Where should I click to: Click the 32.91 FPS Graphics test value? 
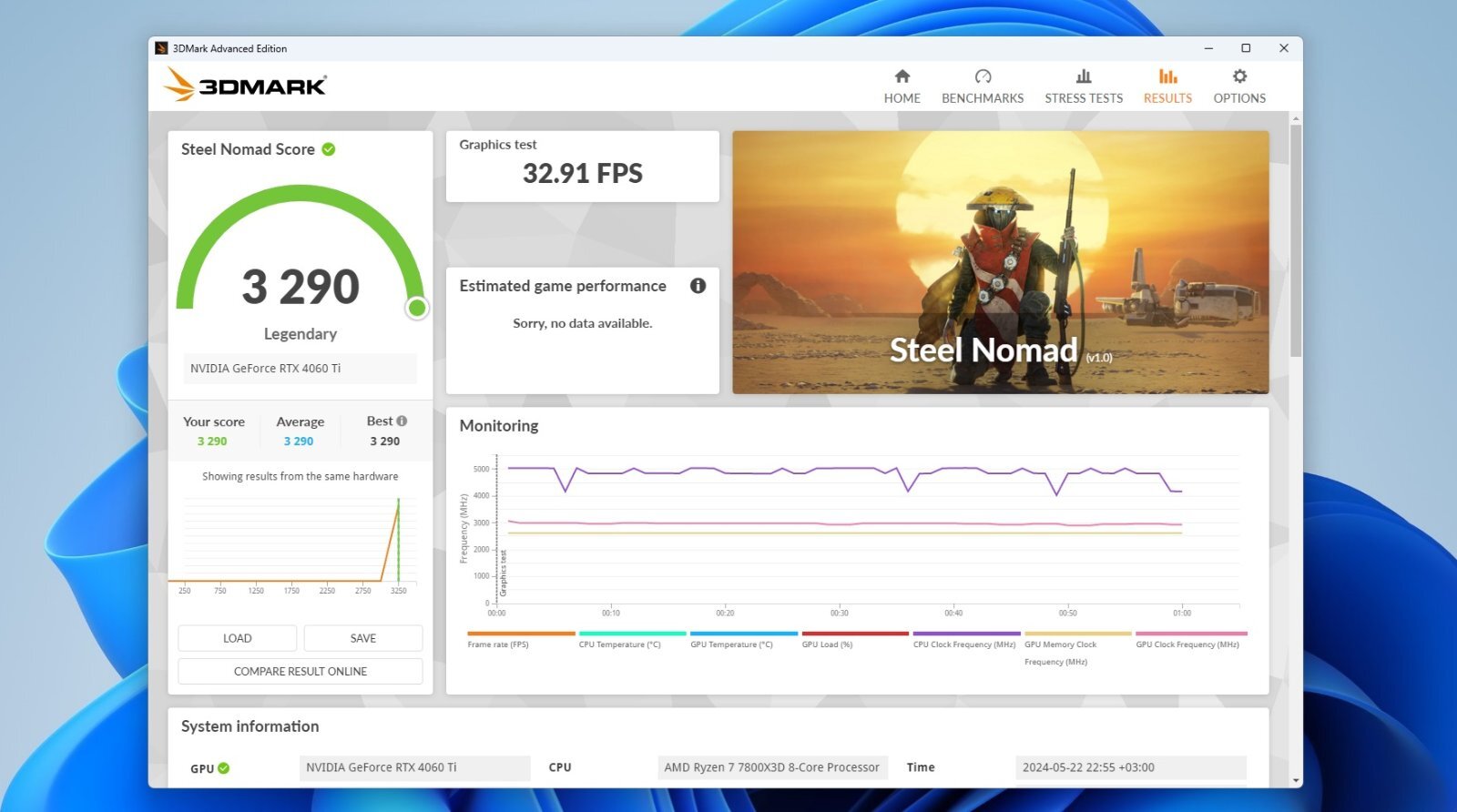[x=583, y=173]
